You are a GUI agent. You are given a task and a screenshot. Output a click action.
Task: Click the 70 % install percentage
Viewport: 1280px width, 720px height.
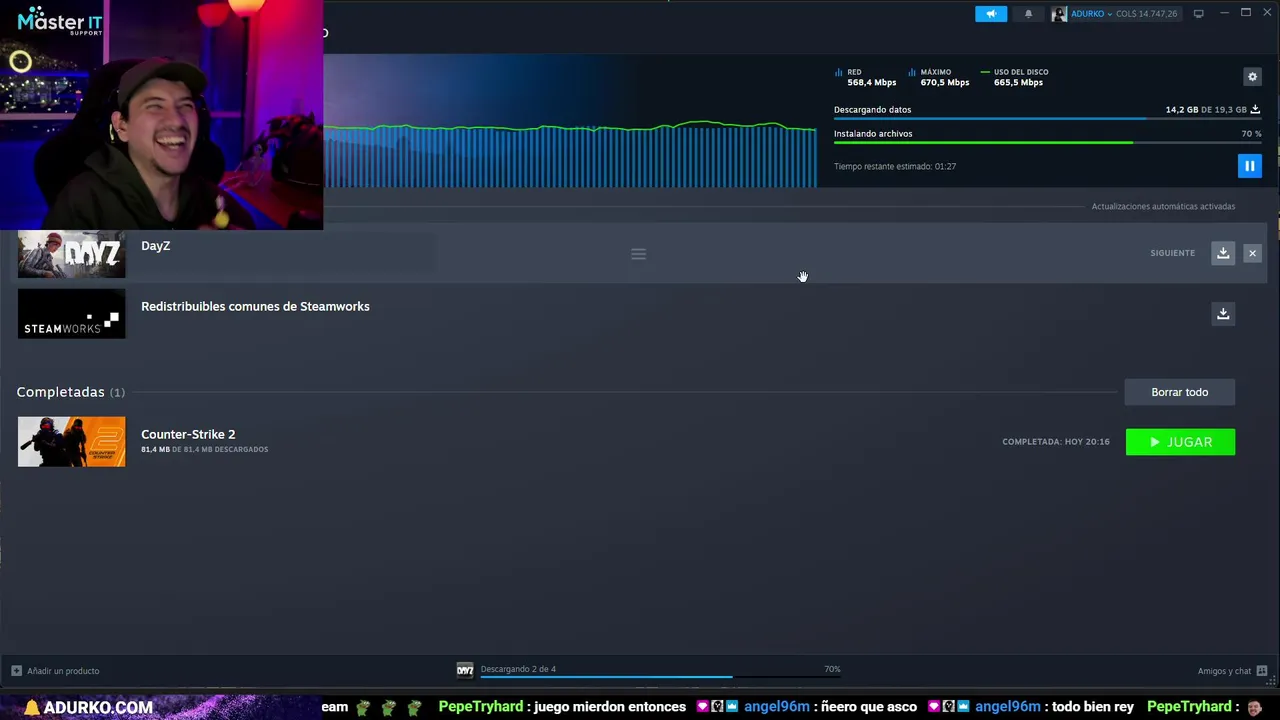coord(1251,134)
